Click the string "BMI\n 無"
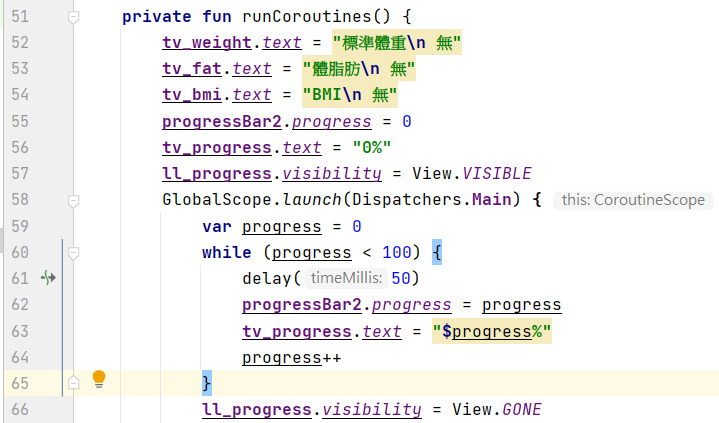The width and height of the screenshot is (719, 423). point(349,95)
